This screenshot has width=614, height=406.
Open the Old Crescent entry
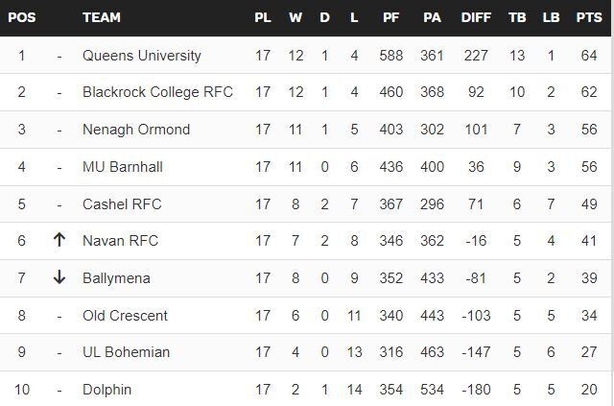pos(125,316)
